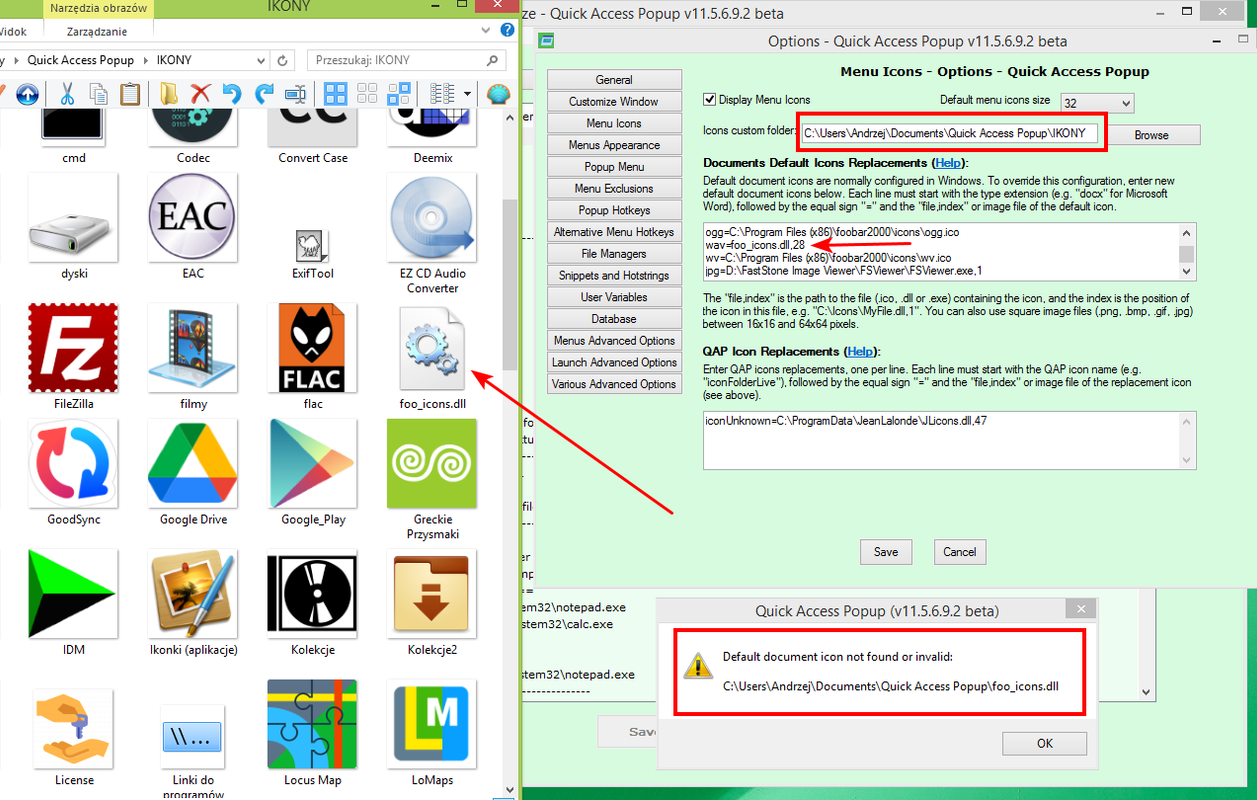The height and width of the screenshot is (800, 1257).
Task: Click the Redo arrow toolbar icon
Action: pos(263,94)
